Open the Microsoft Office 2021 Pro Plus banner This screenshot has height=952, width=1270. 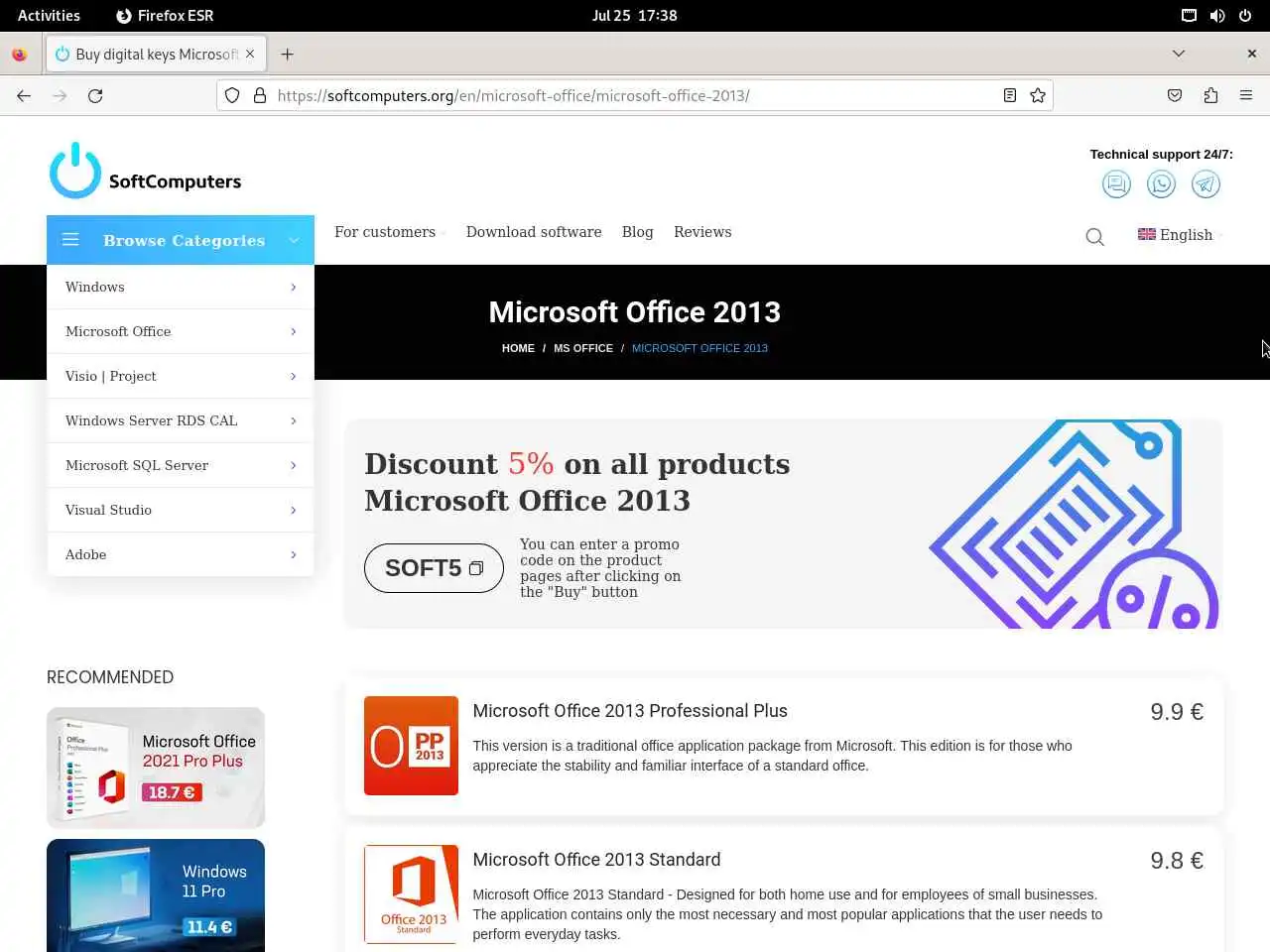[156, 768]
